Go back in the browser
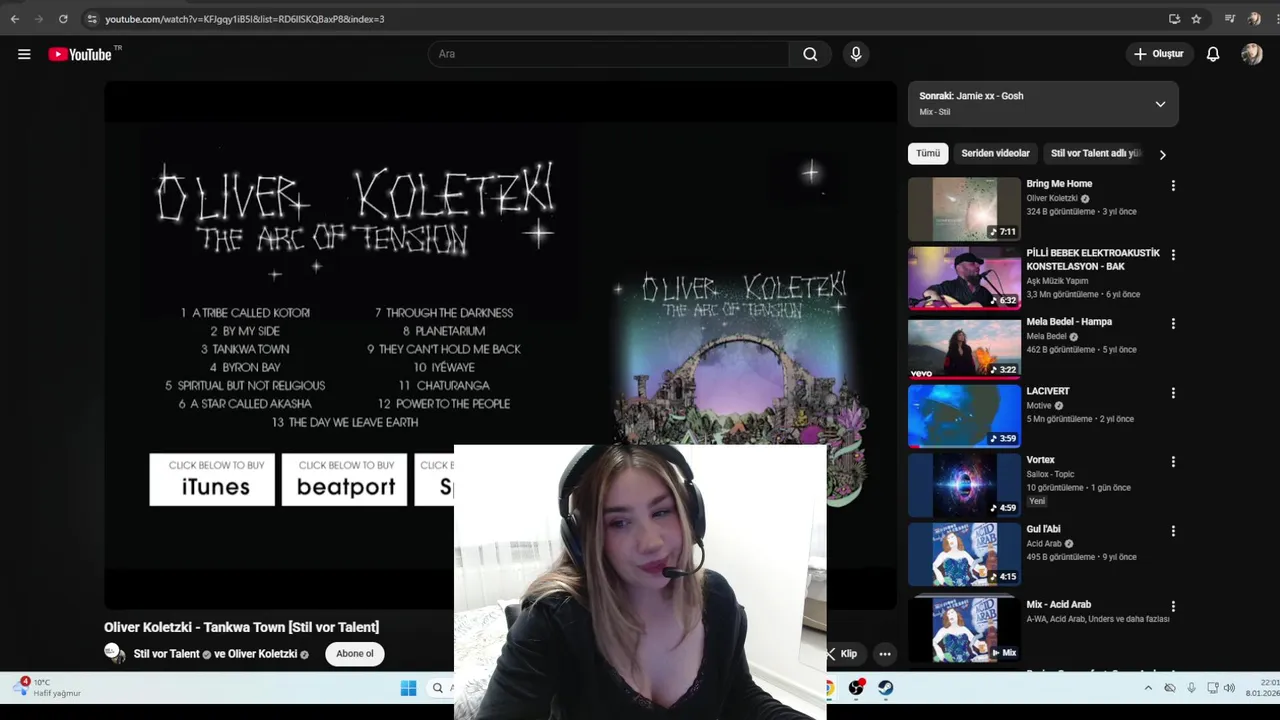 tap(15, 19)
